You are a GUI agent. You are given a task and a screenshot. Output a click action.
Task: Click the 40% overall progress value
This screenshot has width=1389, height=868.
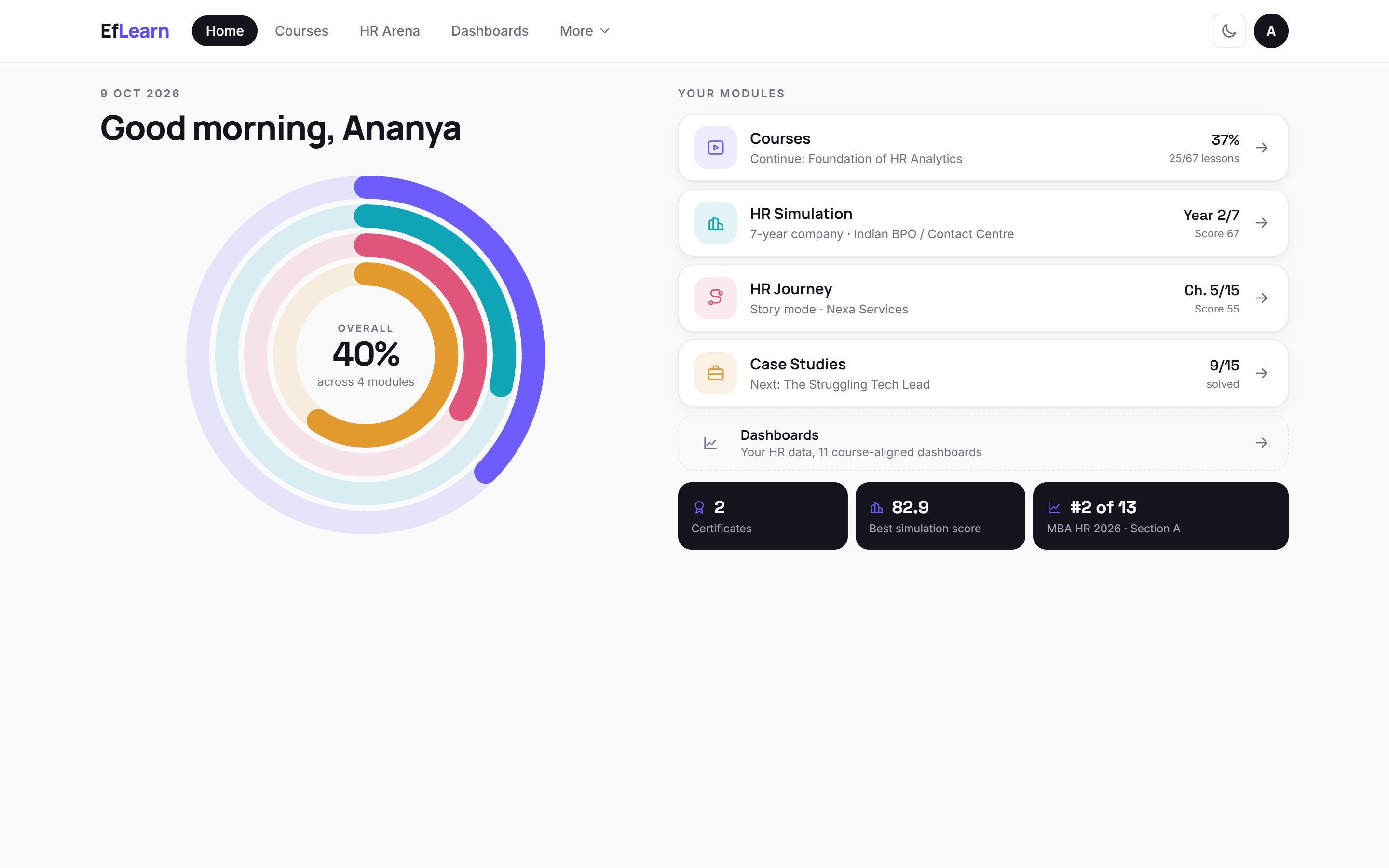click(x=366, y=353)
